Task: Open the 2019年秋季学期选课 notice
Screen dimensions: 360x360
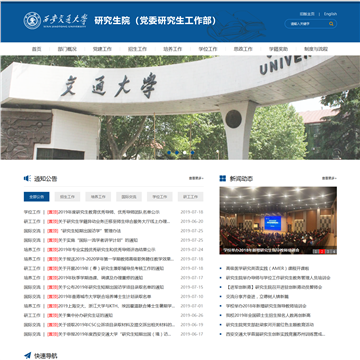Action: coord(95,278)
